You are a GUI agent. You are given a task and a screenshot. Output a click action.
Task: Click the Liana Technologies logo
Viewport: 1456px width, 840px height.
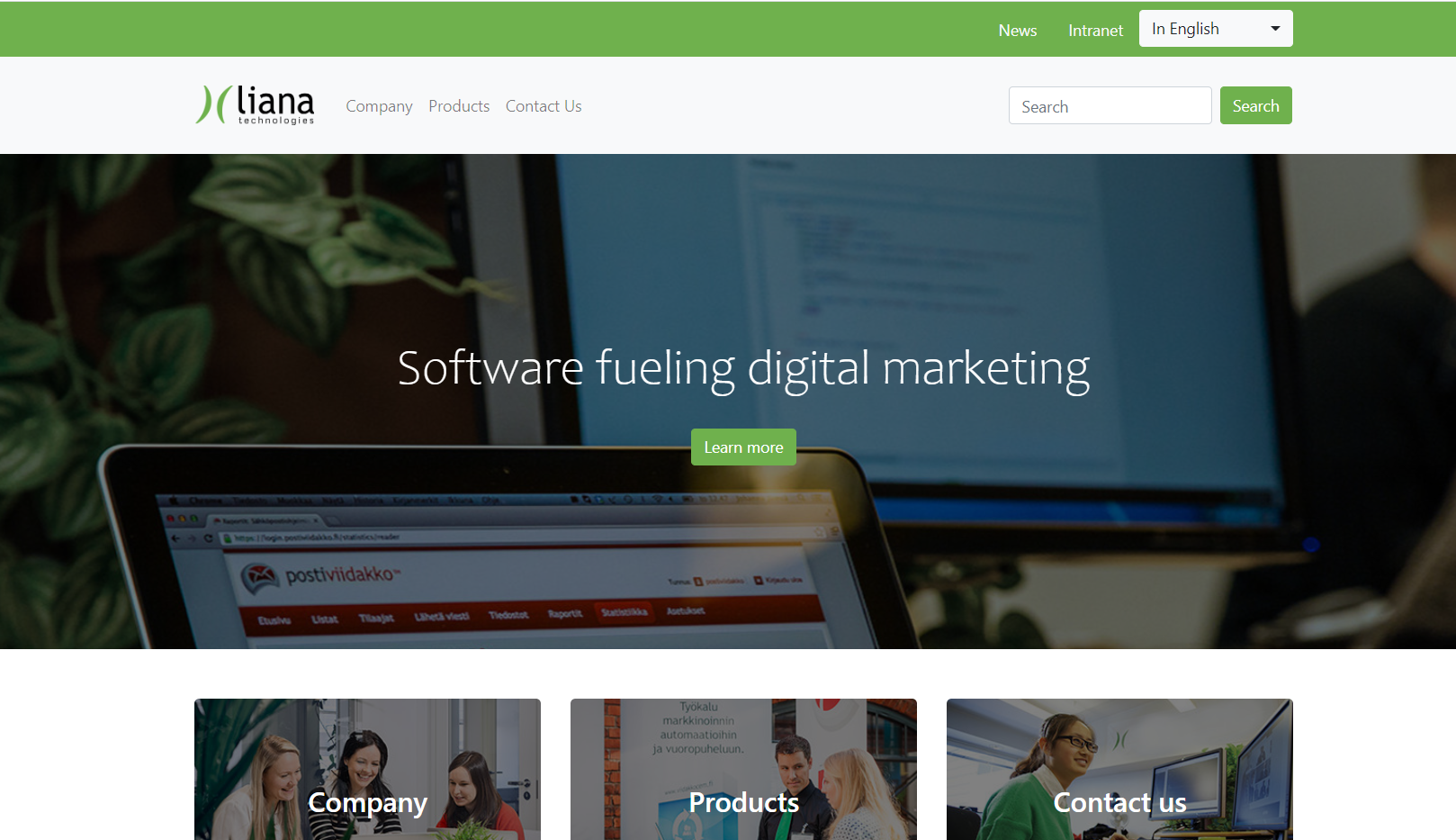click(256, 105)
